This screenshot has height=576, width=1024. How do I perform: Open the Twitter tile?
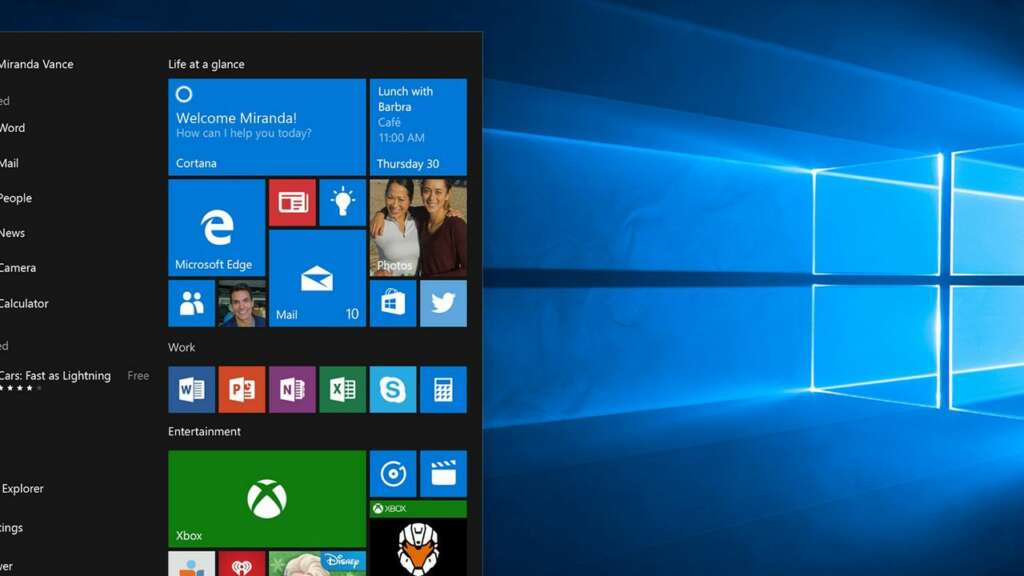pyautogui.click(x=443, y=303)
